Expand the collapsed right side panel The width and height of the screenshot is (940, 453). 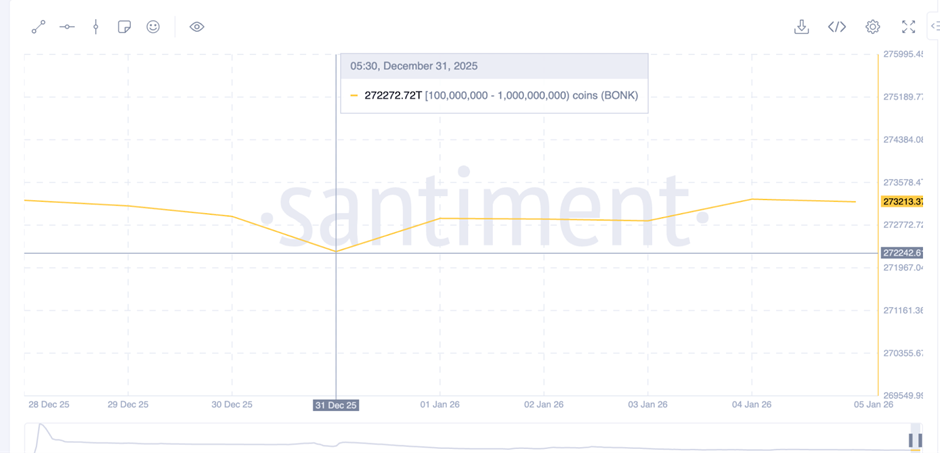click(x=934, y=27)
